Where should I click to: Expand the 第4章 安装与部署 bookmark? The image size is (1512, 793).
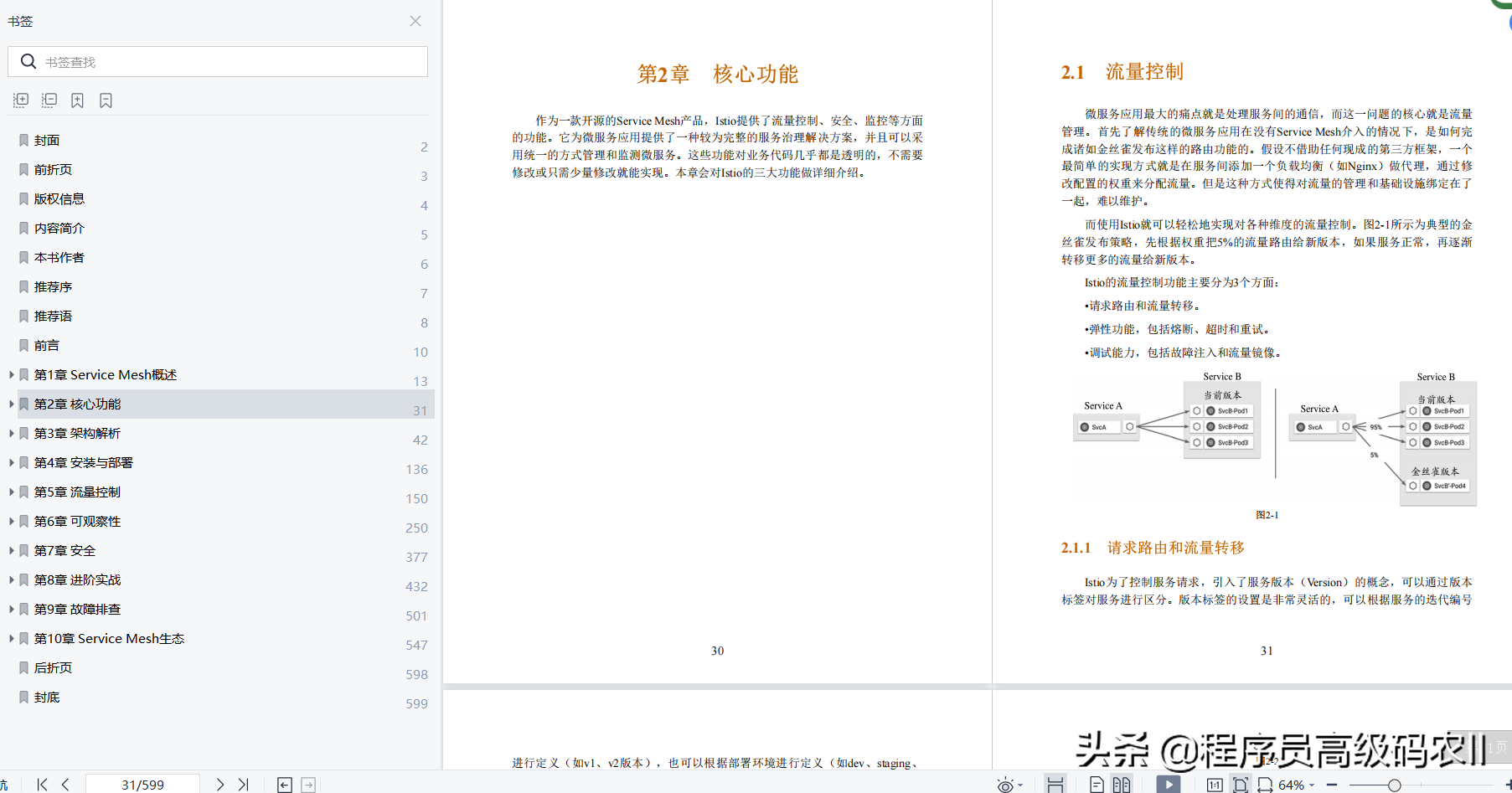tap(11, 462)
